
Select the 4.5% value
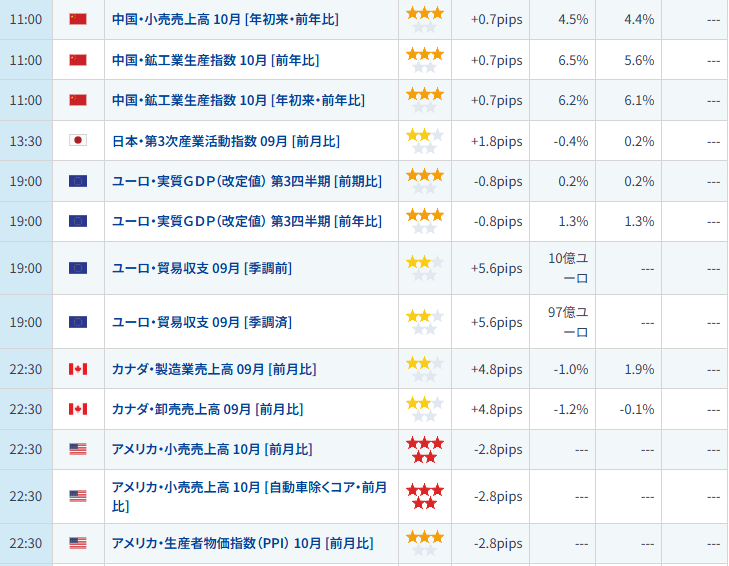point(573,20)
